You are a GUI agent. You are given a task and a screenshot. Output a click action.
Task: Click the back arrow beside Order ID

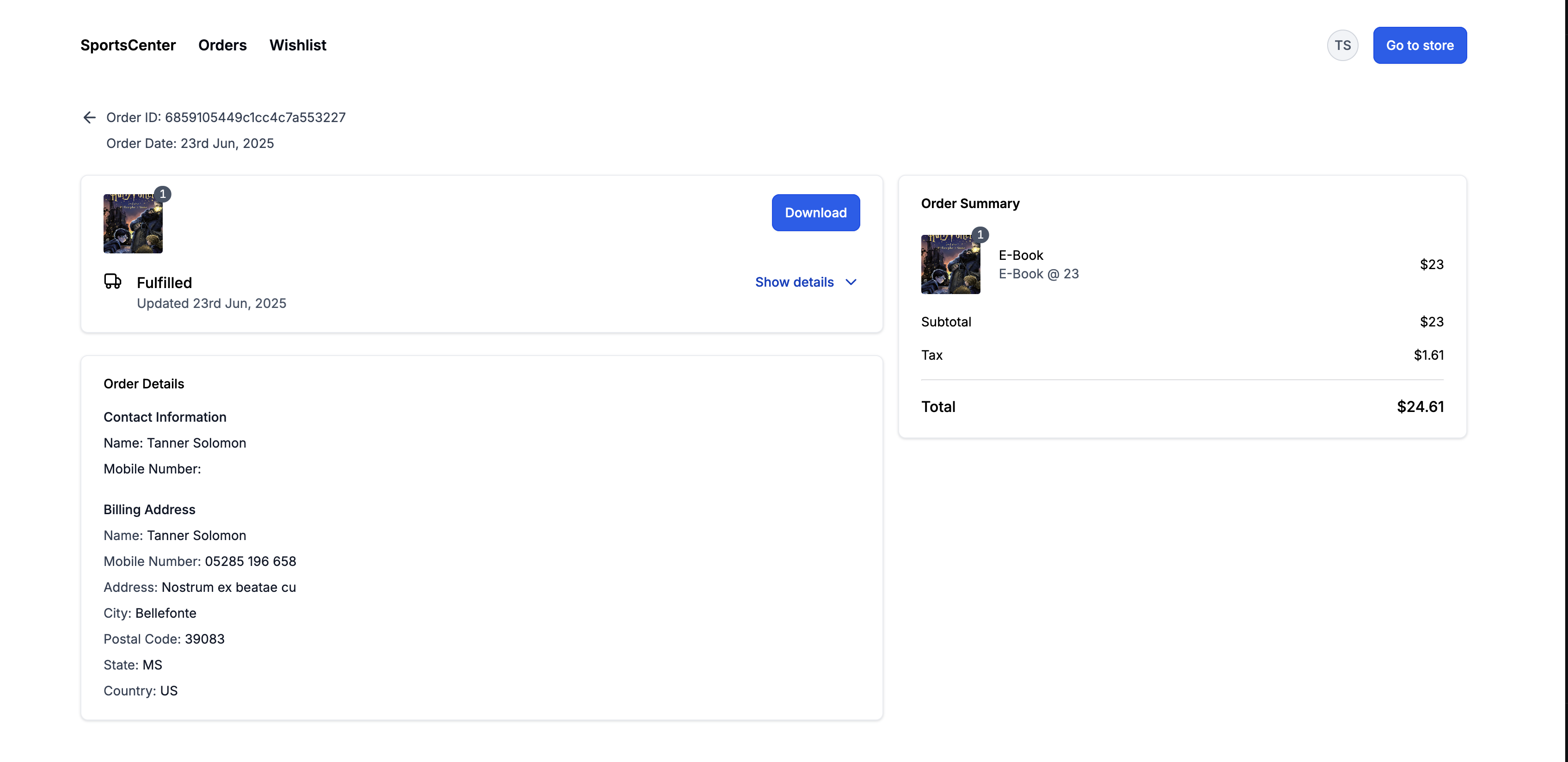90,117
